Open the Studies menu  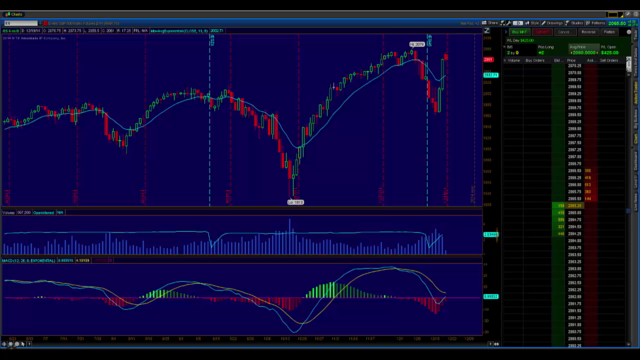coord(575,23)
